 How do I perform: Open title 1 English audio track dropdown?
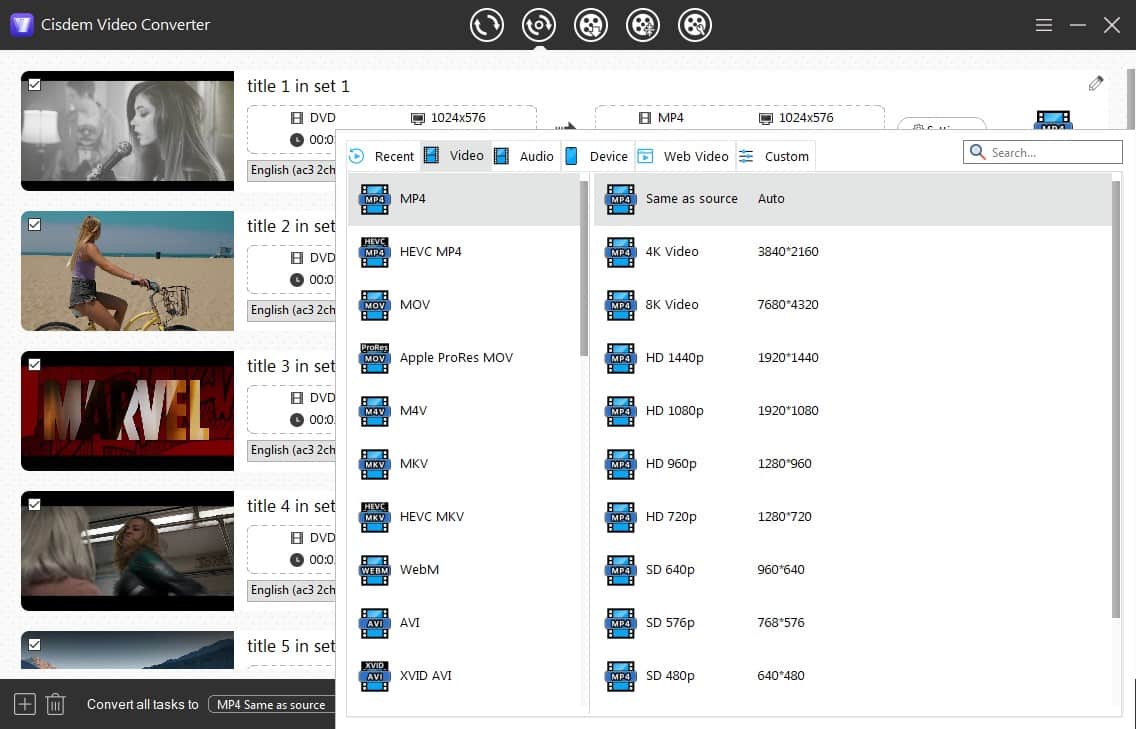(292, 170)
